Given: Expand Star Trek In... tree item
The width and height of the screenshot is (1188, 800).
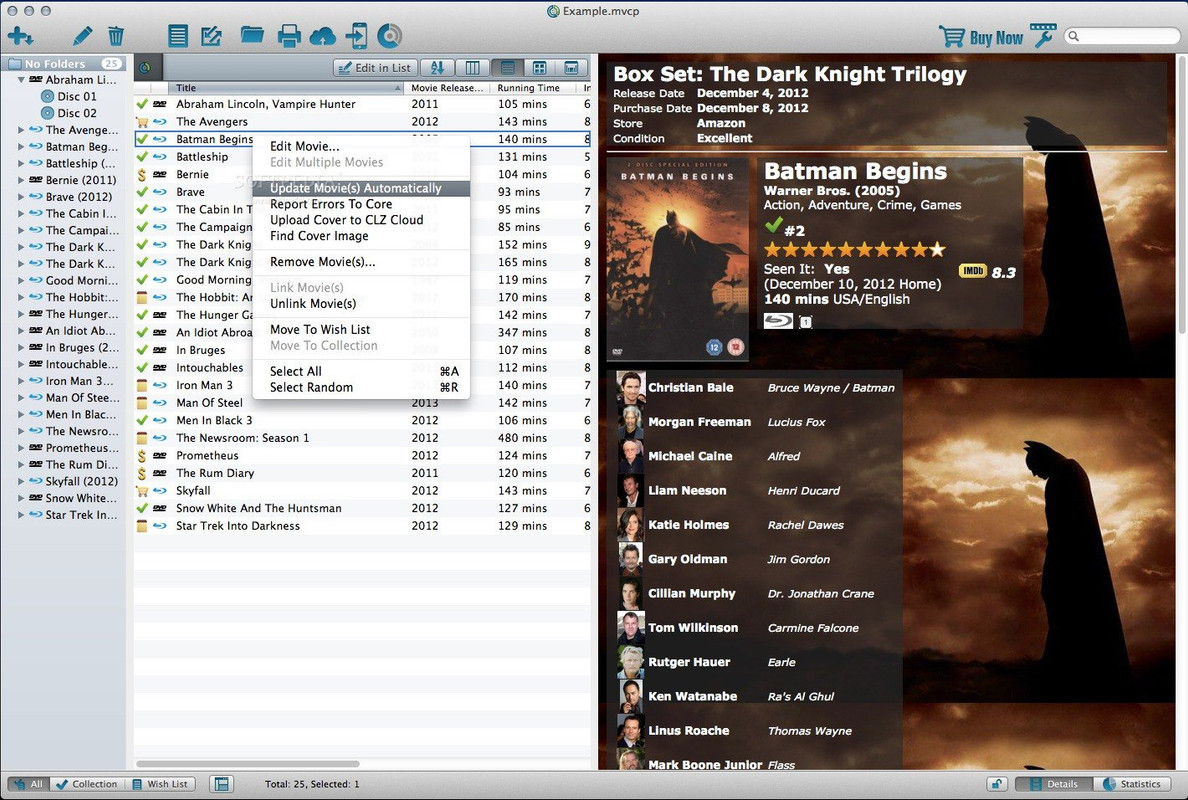Looking at the screenshot, I should point(21,514).
